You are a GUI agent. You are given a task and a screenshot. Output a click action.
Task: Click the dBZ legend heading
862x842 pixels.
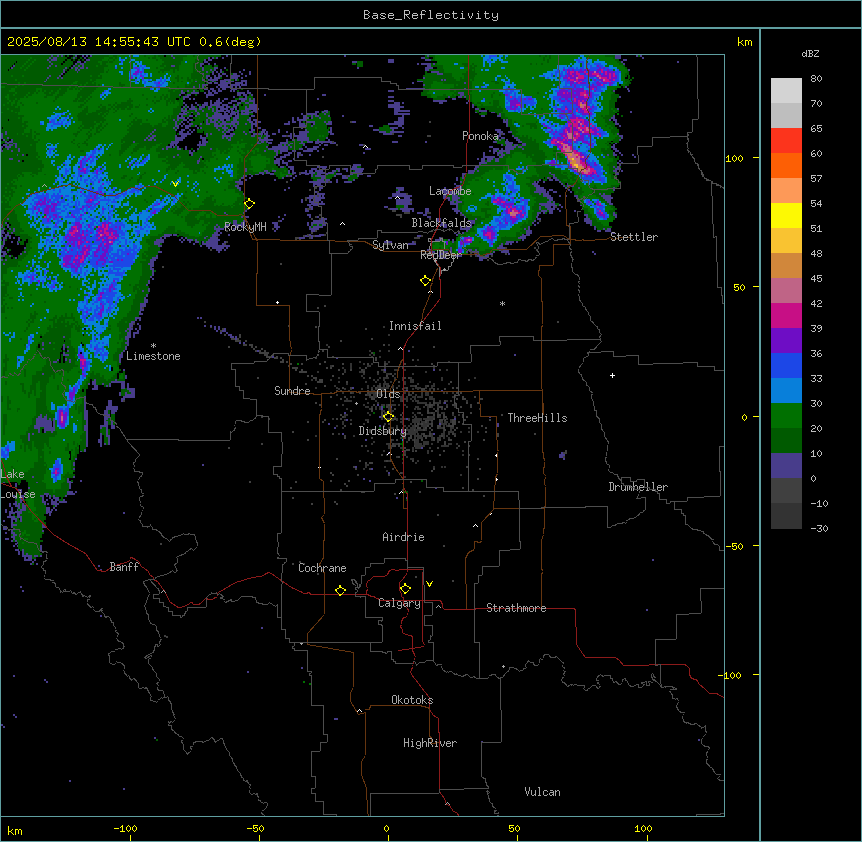click(x=810, y=53)
